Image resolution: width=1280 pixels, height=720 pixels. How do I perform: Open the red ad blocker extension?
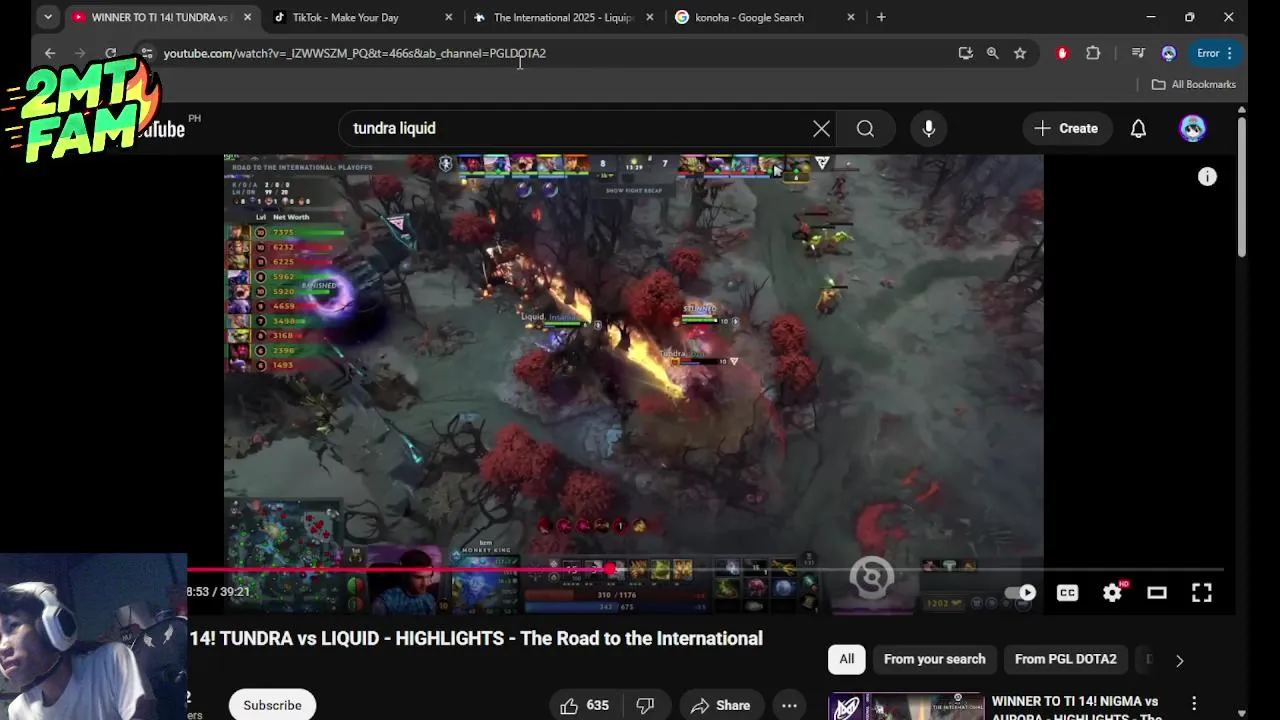pyautogui.click(x=1062, y=53)
